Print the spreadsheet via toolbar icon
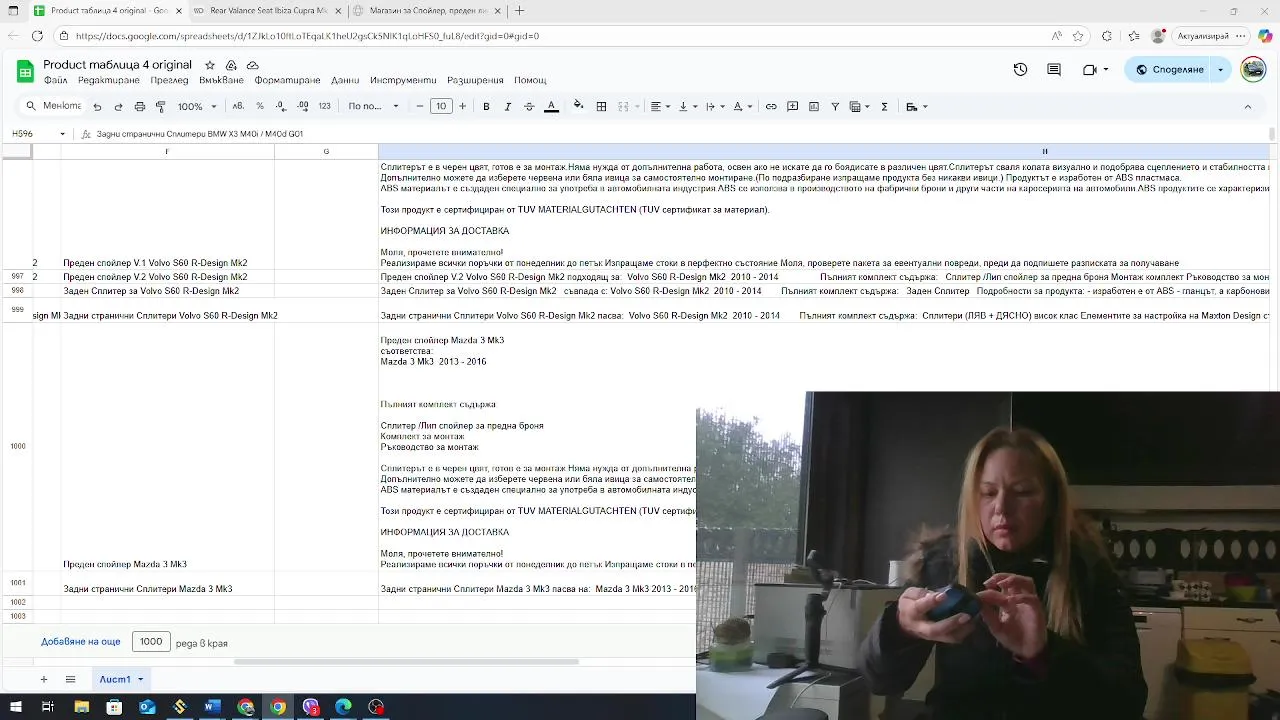Image resolution: width=1280 pixels, height=720 pixels. tap(139, 107)
